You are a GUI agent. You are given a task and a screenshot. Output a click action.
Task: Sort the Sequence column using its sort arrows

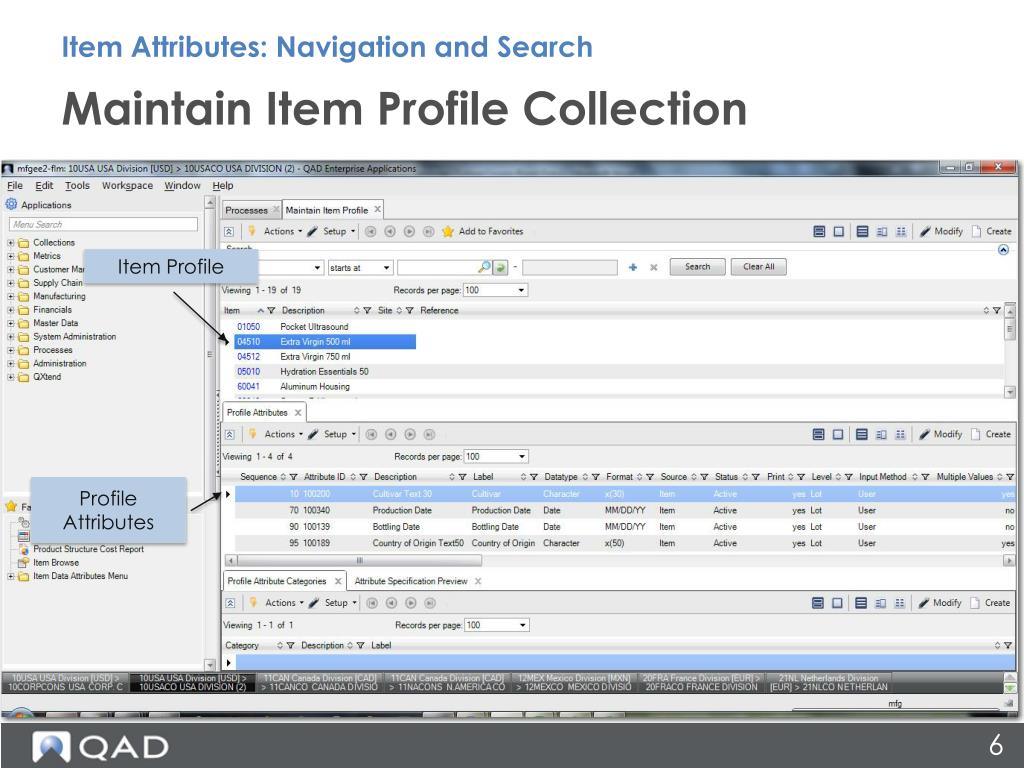click(283, 477)
